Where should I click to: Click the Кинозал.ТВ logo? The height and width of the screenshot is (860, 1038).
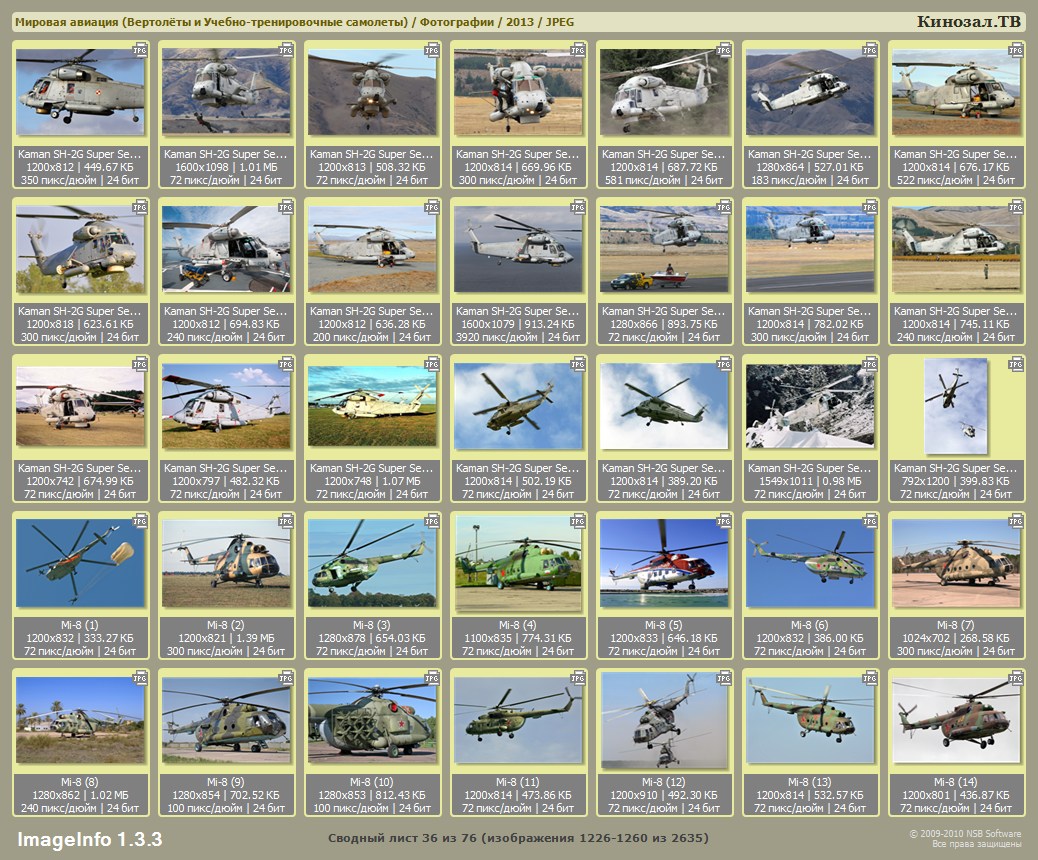click(x=968, y=22)
